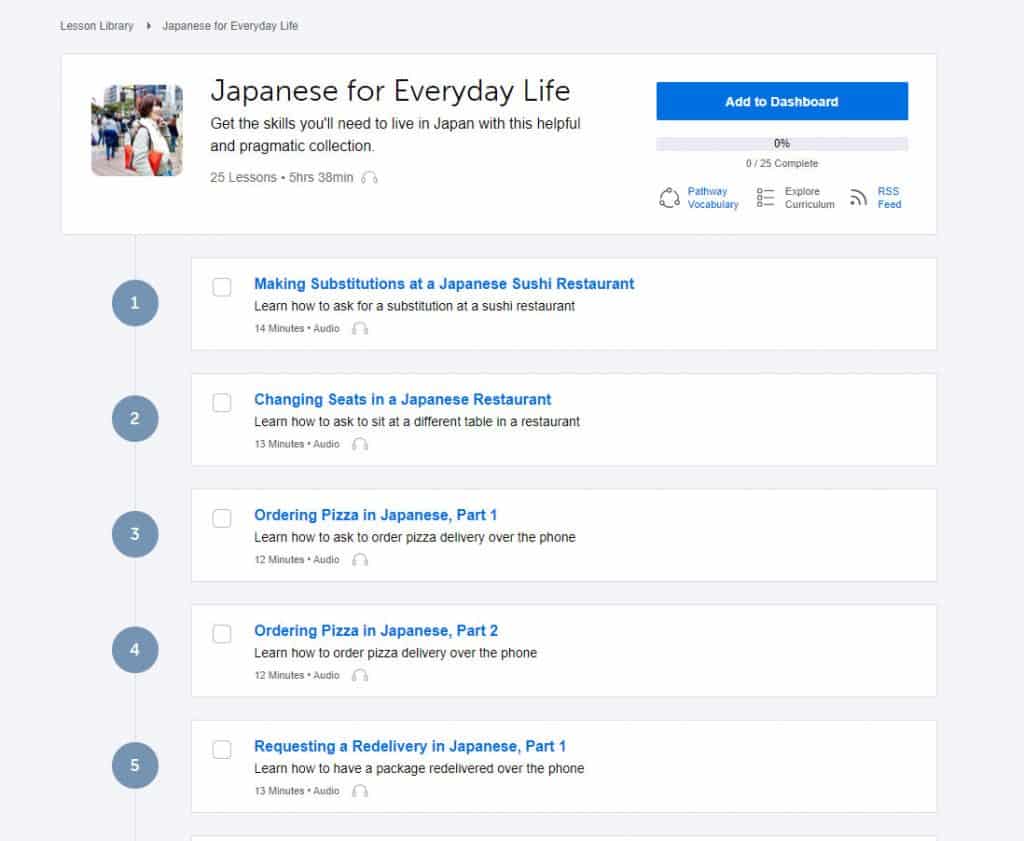1024x841 pixels.
Task: Mark lesson 1 as complete via checkbox
Action: 222,287
